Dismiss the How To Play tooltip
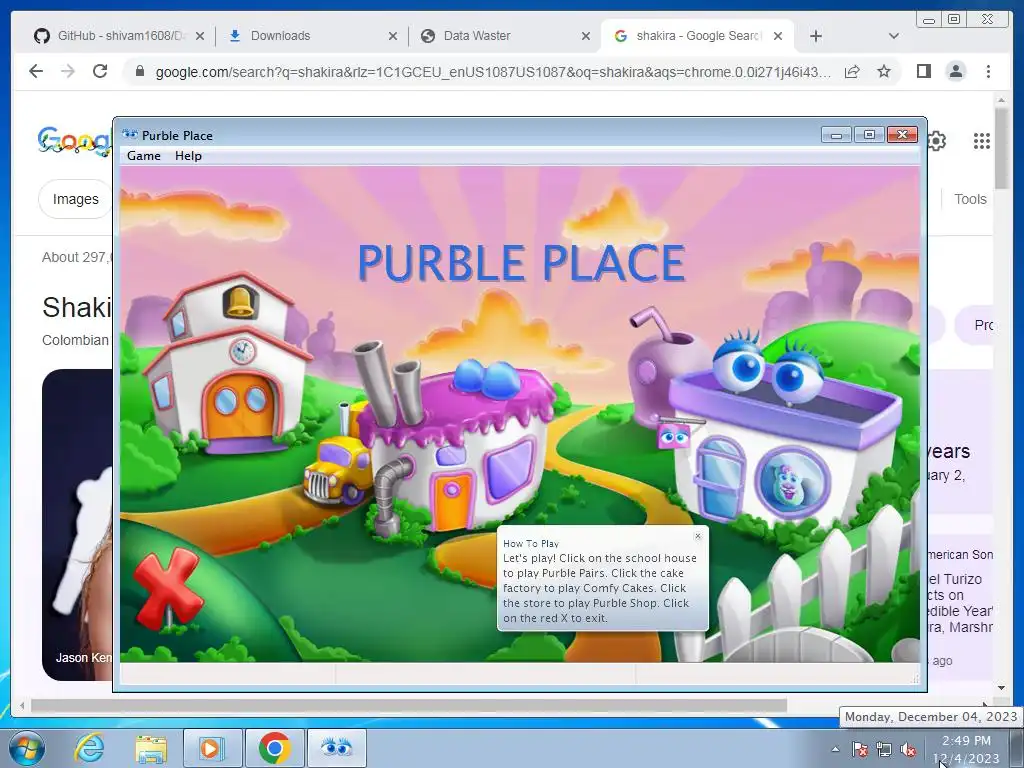The height and width of the screenshot is (768, 1024). (698, 536)
